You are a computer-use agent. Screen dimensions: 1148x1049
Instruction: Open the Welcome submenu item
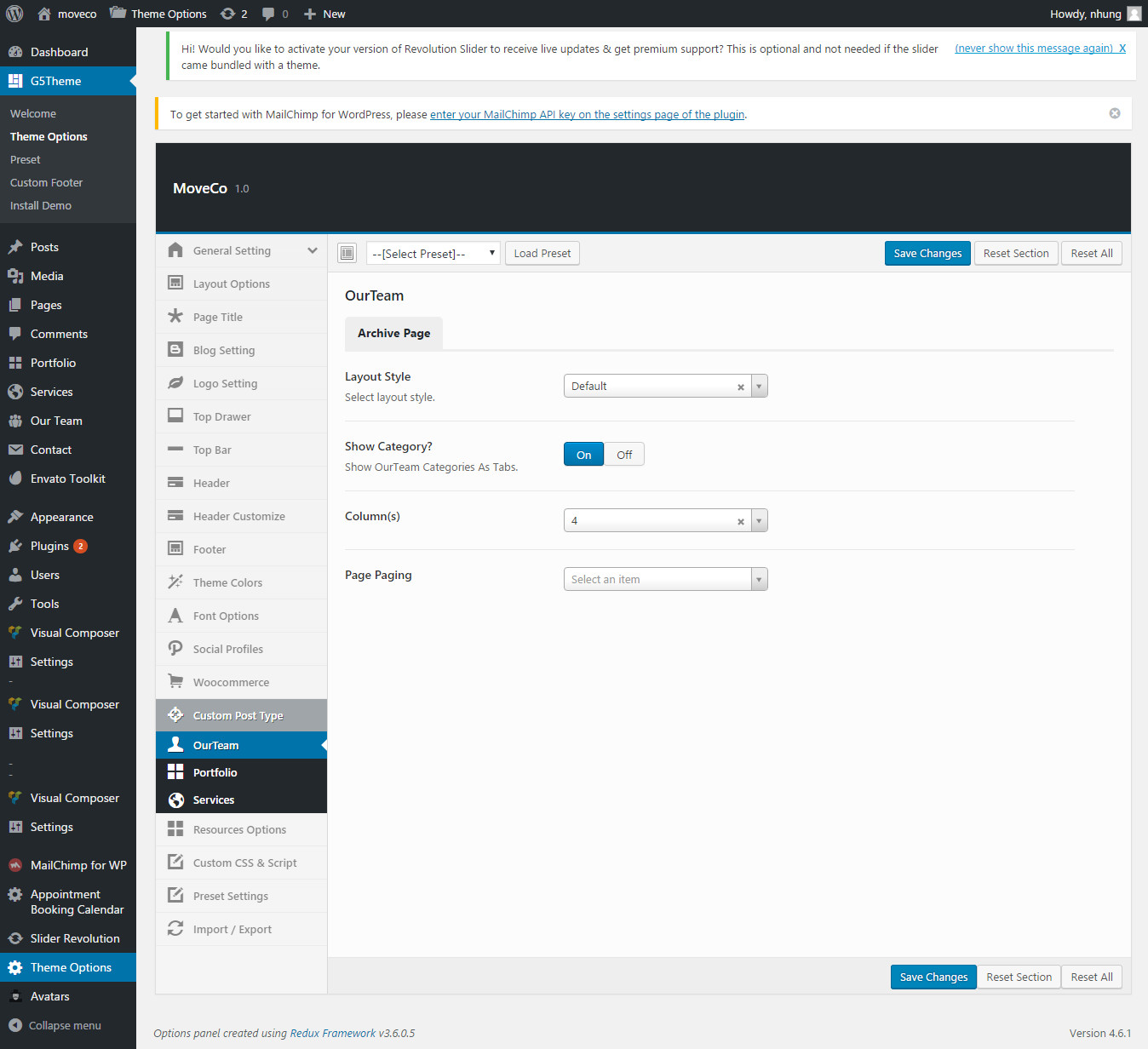33,113
